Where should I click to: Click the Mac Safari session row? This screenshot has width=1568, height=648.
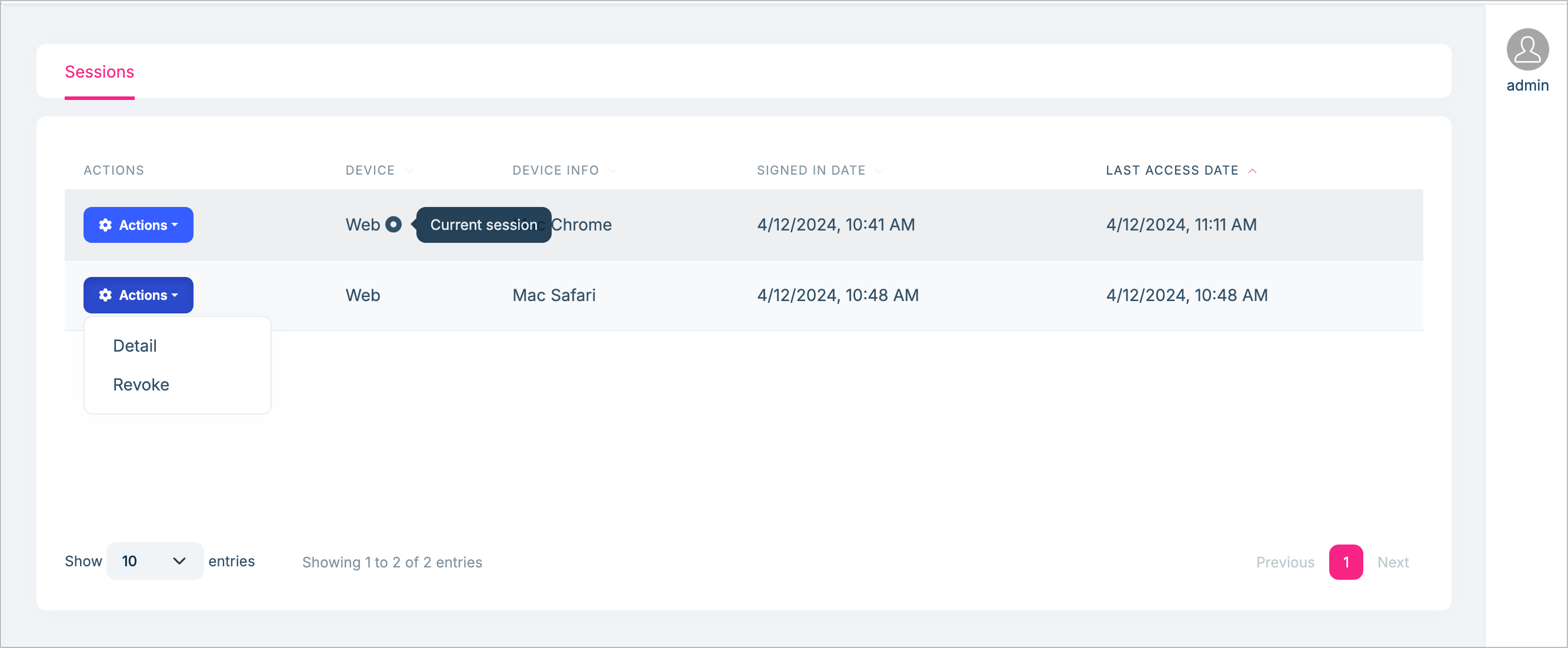tap(669, 296)
